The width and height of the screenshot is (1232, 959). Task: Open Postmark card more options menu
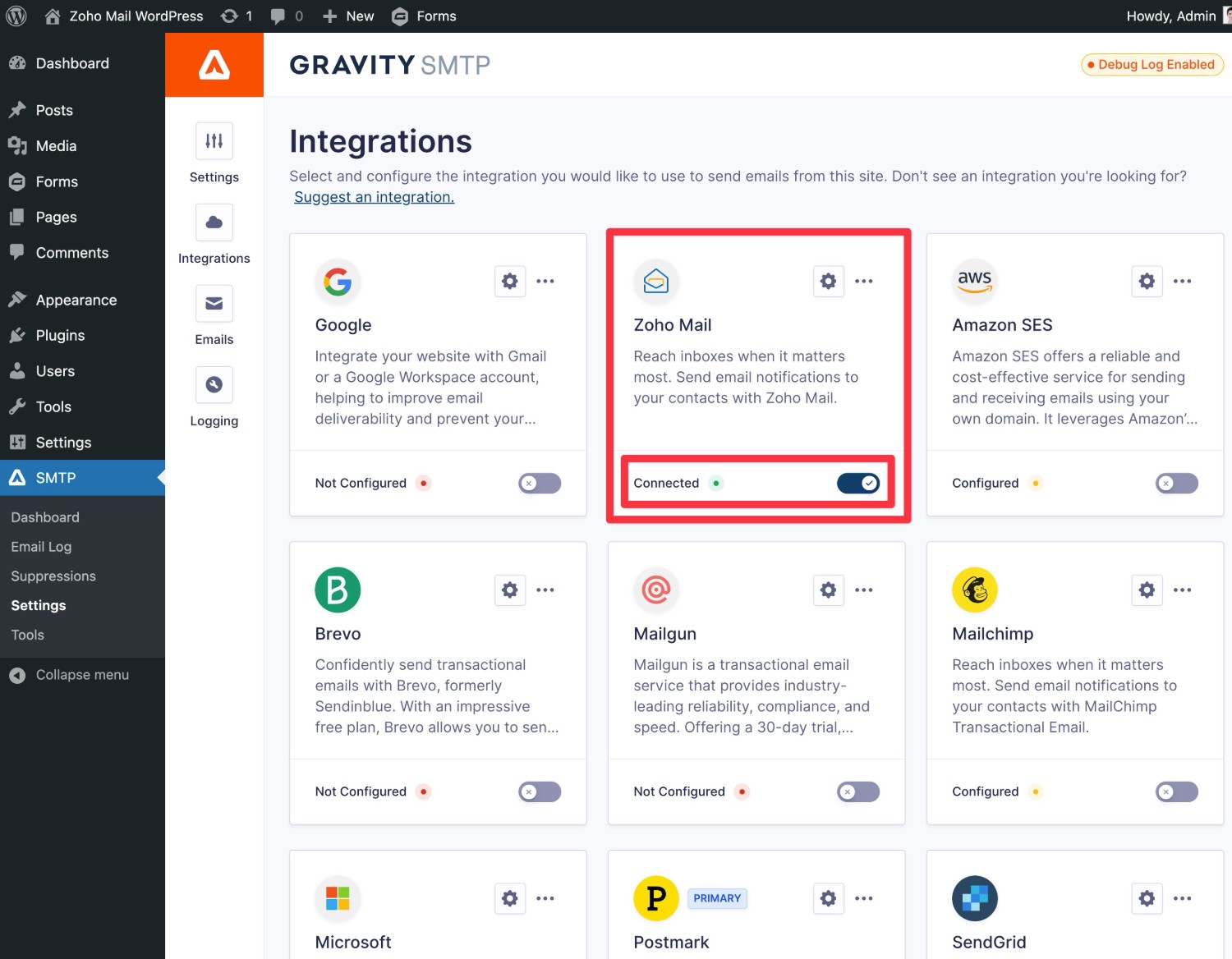click(864, 899)
